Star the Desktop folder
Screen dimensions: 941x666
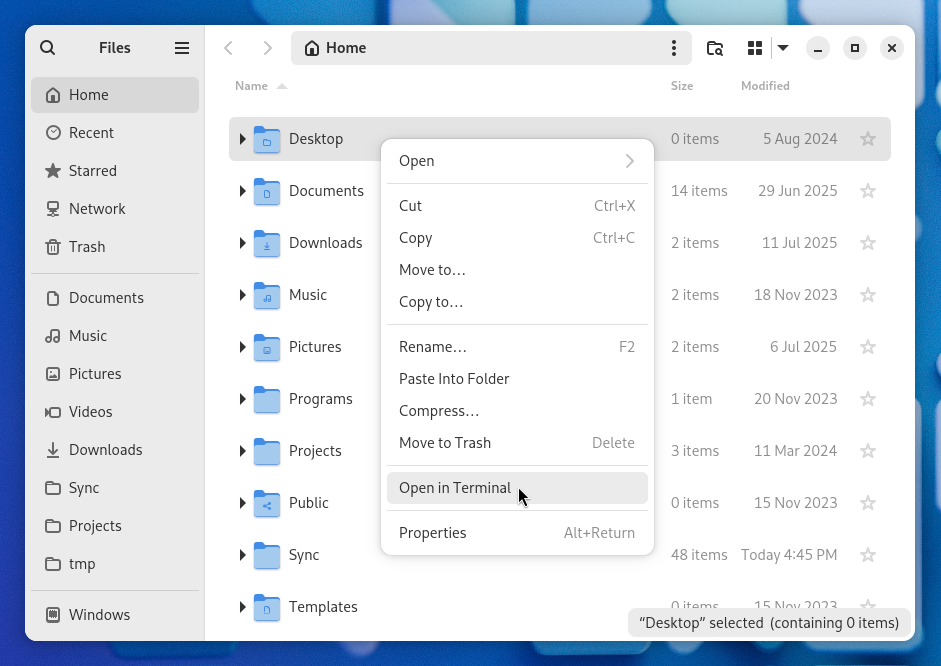[868, 139]
